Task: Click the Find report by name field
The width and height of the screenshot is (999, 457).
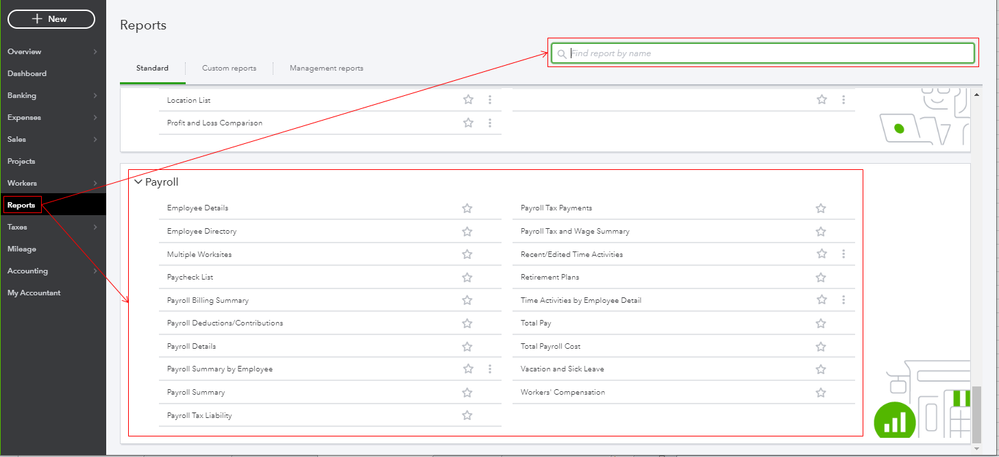Action: (768, 53)
